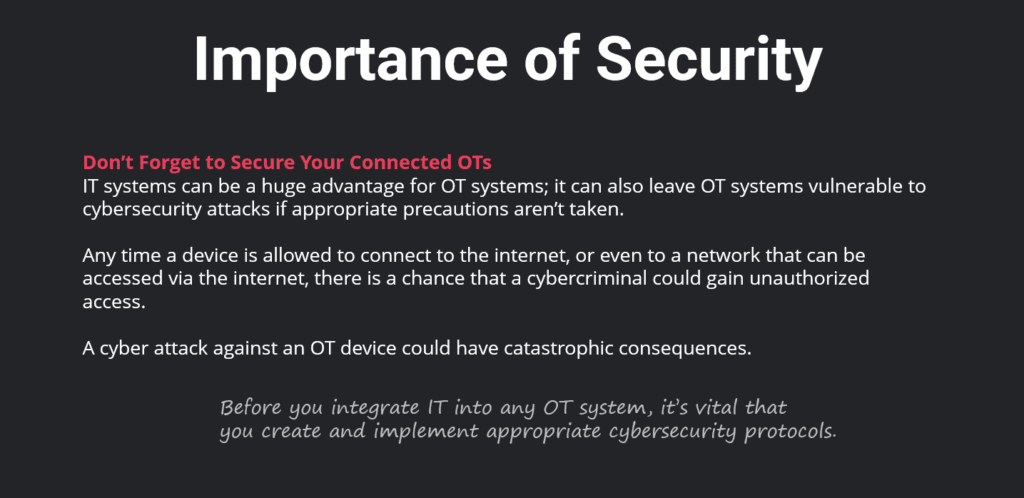Click the word "Security" in the title
The height and width of the screenshot is (498, 1024).
point(709,58)
